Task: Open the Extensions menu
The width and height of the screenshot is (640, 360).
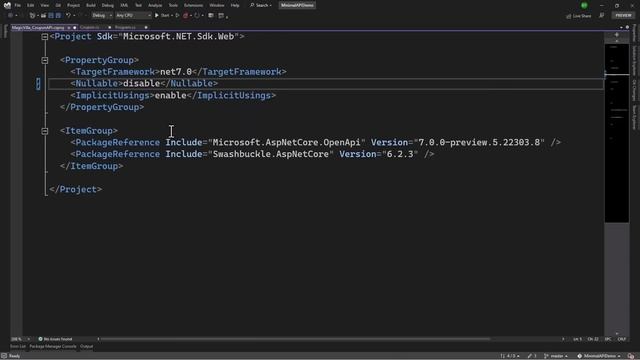Action: pyautogui.click(x=193, y=5)
